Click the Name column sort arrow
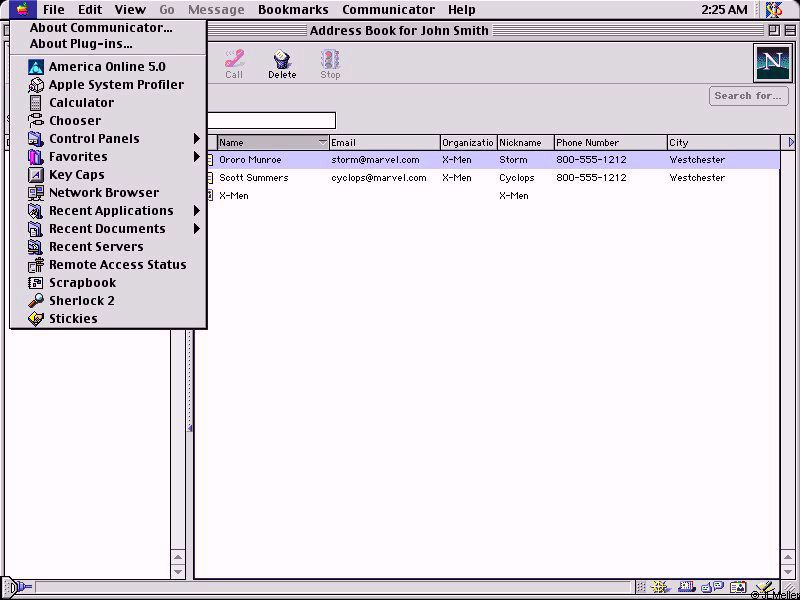Viewport: 800px width, 600px height. coord(322,142)
